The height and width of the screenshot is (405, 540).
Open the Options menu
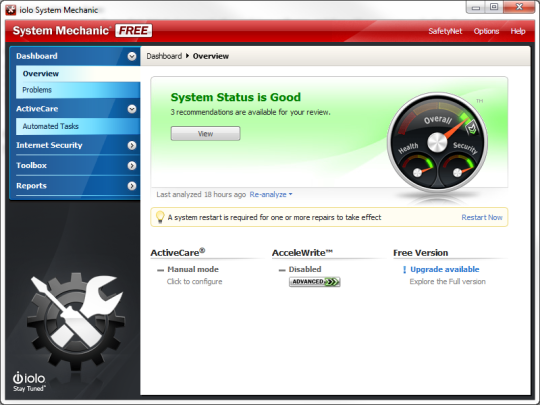pos(486,31)
